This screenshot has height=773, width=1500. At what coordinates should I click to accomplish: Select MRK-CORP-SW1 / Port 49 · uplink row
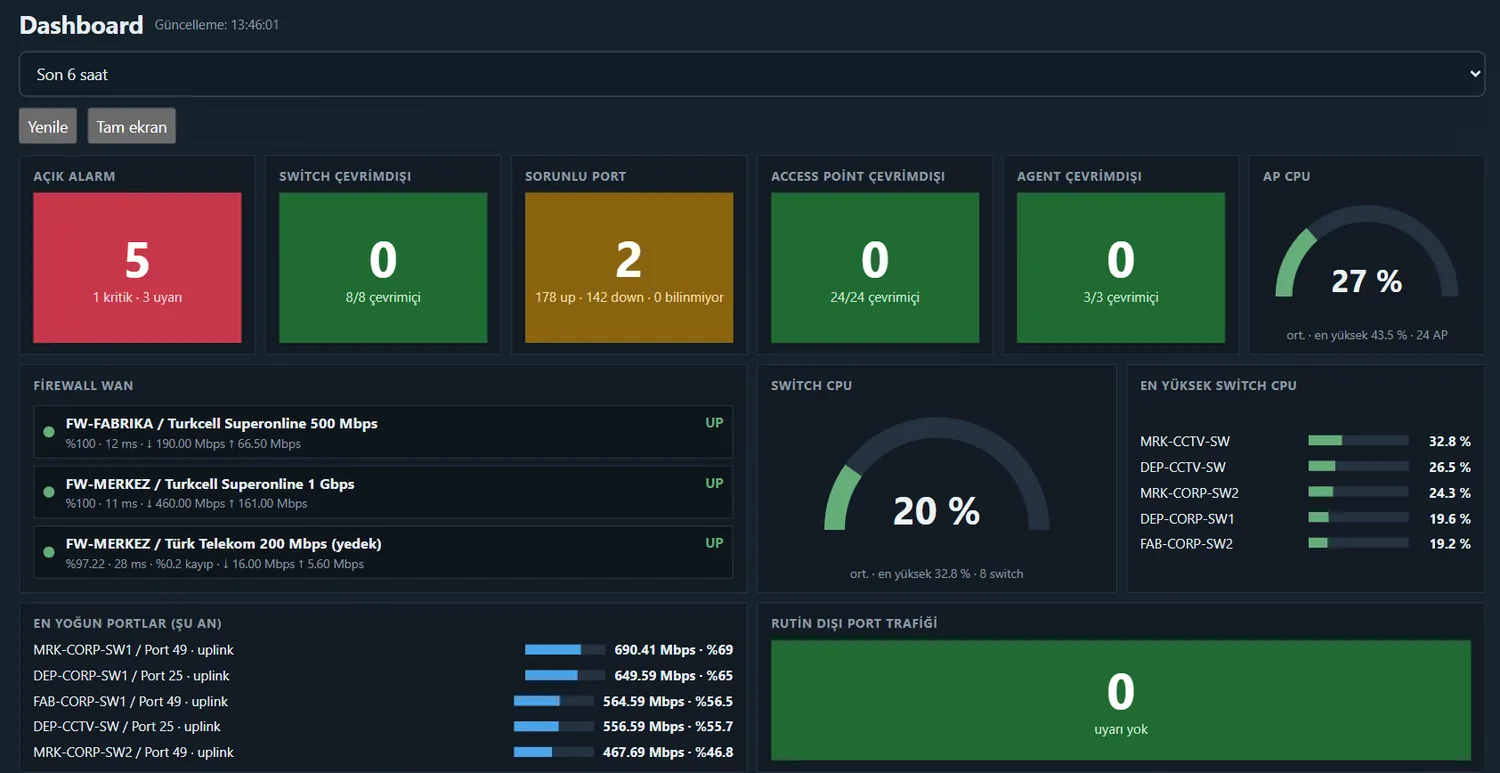pos(383,650)
